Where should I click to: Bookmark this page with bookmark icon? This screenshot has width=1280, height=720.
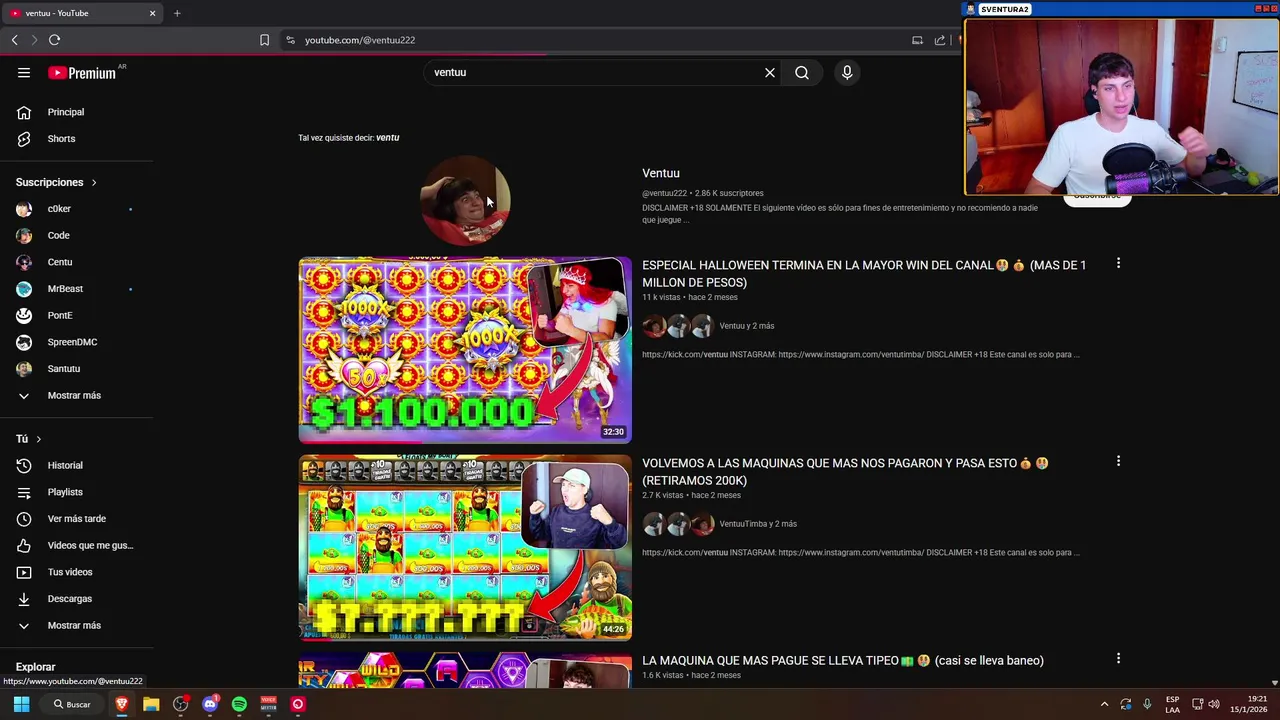point(264,40)
